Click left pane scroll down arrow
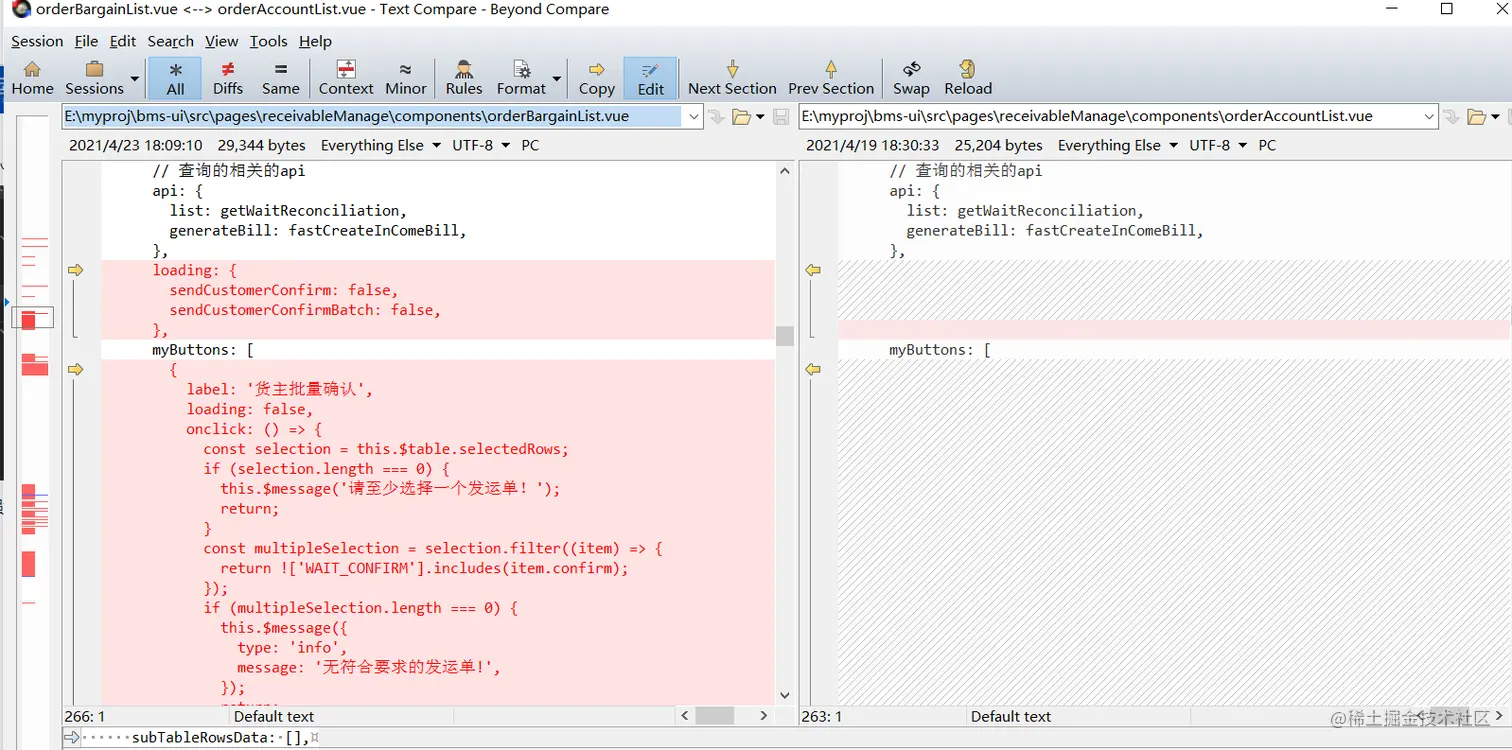Image resolution: width=1512 pixels, height=750 pixels. (785, 695)
